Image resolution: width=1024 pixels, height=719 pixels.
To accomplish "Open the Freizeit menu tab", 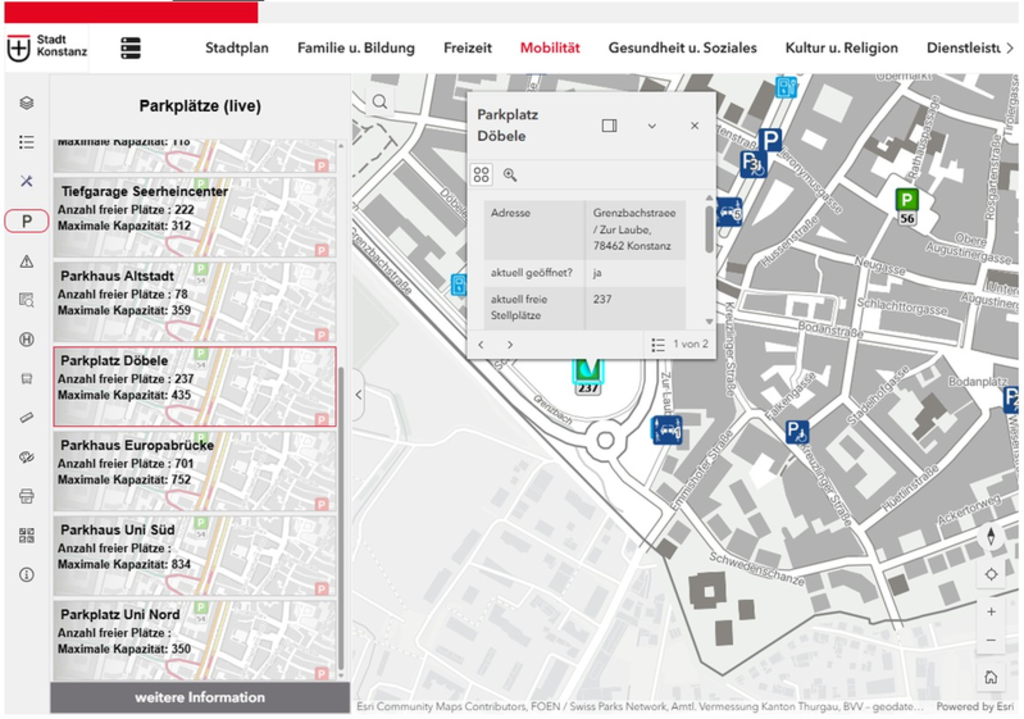I will click(x=467, y=48).
